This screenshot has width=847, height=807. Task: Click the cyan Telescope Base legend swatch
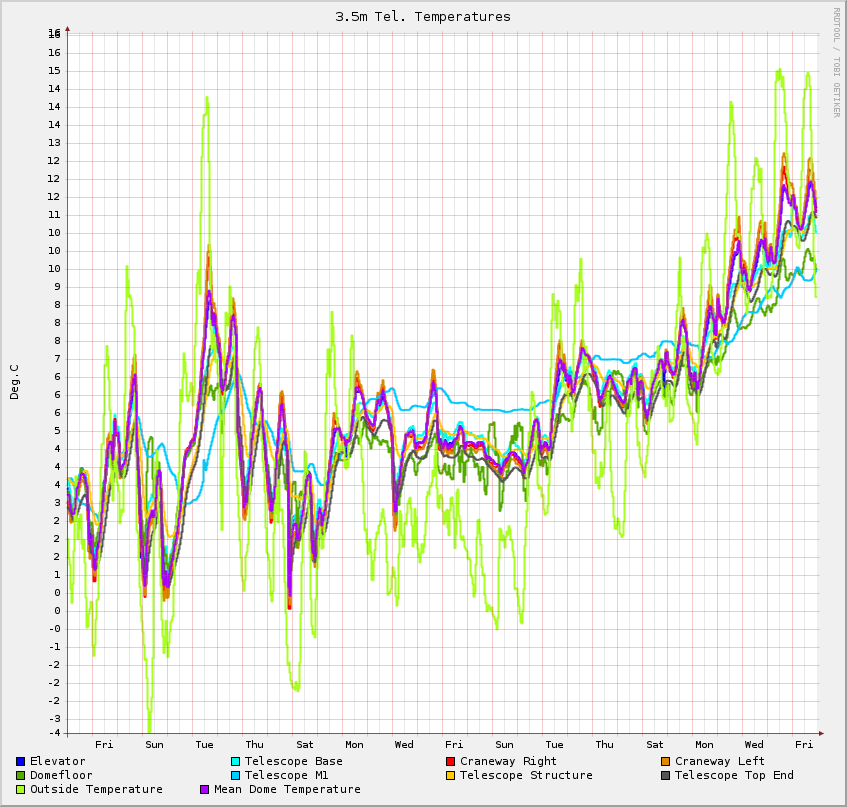(x=236, y=762)
